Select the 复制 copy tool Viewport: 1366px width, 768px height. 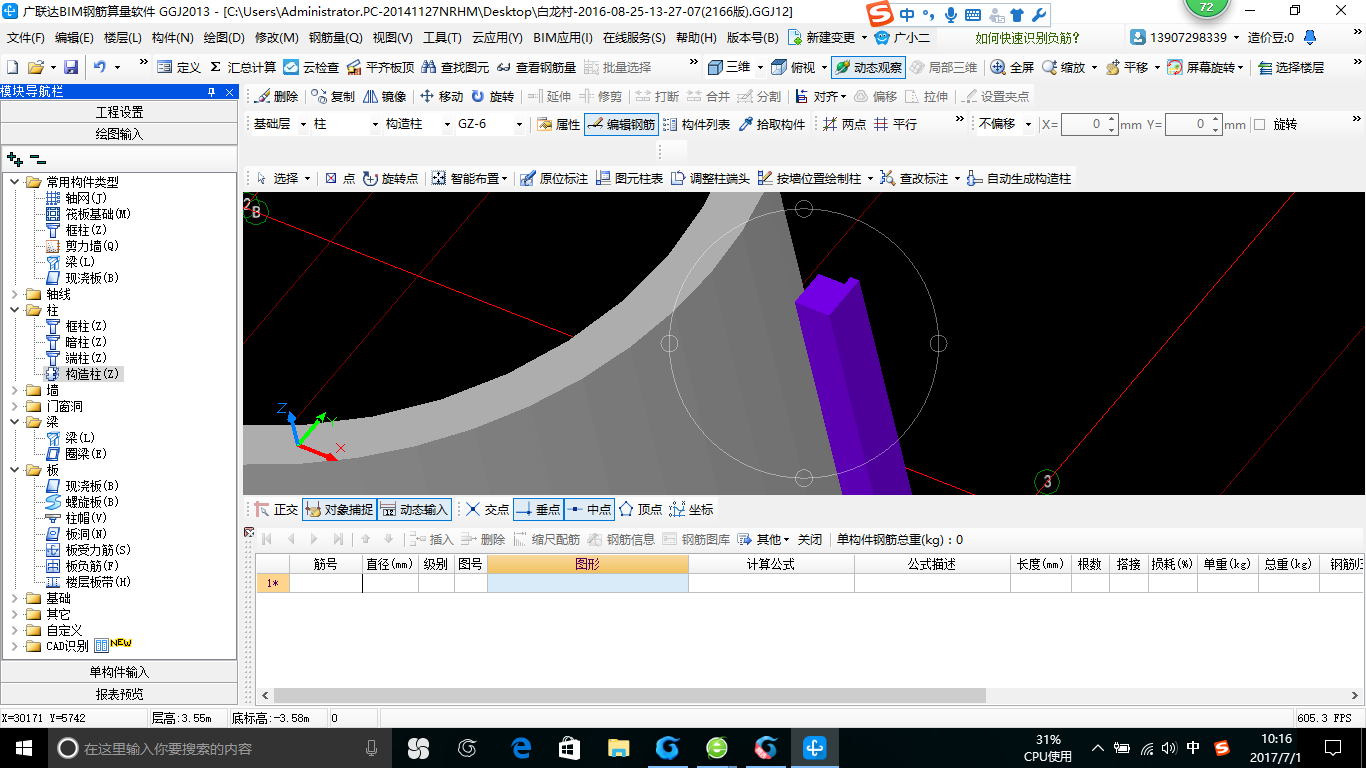pyautogui.click(x=333, y=96)
